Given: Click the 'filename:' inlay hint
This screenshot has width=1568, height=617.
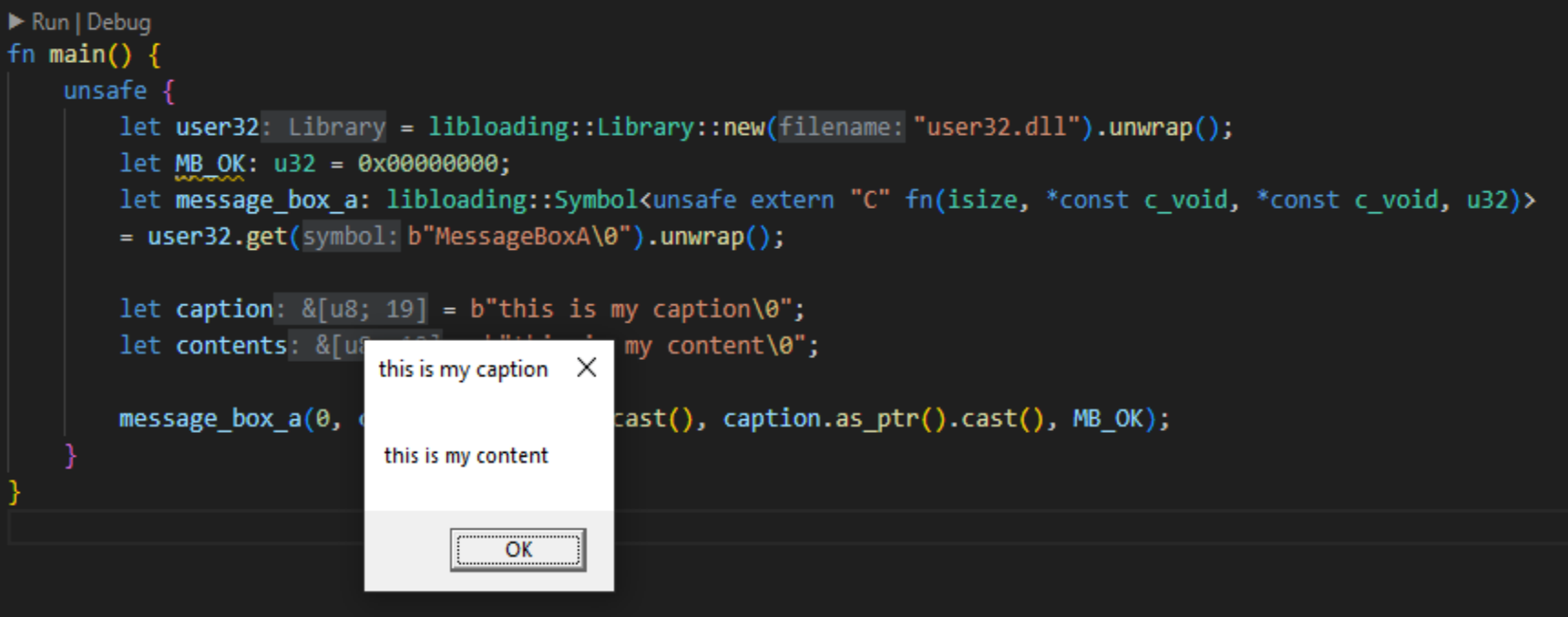Looking at the screenshot, I should click(840, 127).
